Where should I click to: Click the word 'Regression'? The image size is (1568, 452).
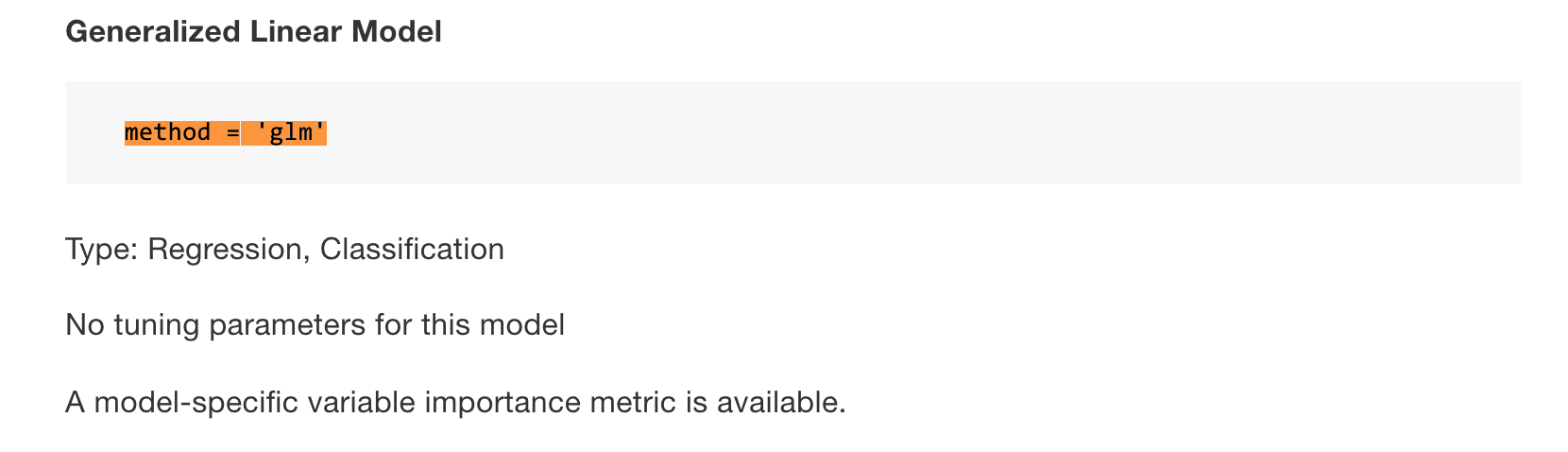click(227, 250)
